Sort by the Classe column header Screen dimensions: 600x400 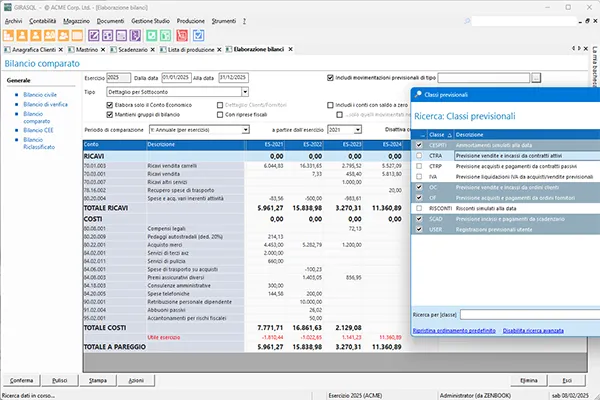(440, 135)
